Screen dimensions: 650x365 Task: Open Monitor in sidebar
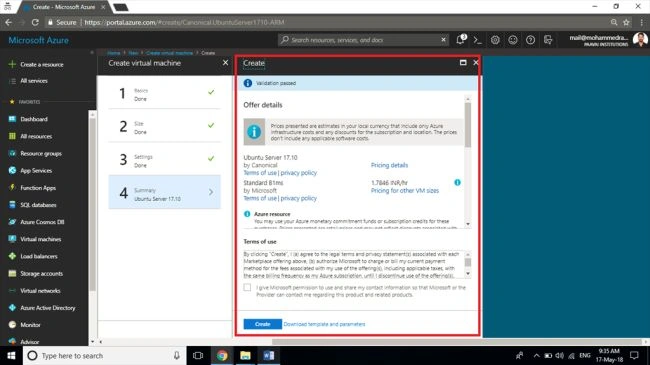(30, 325)
